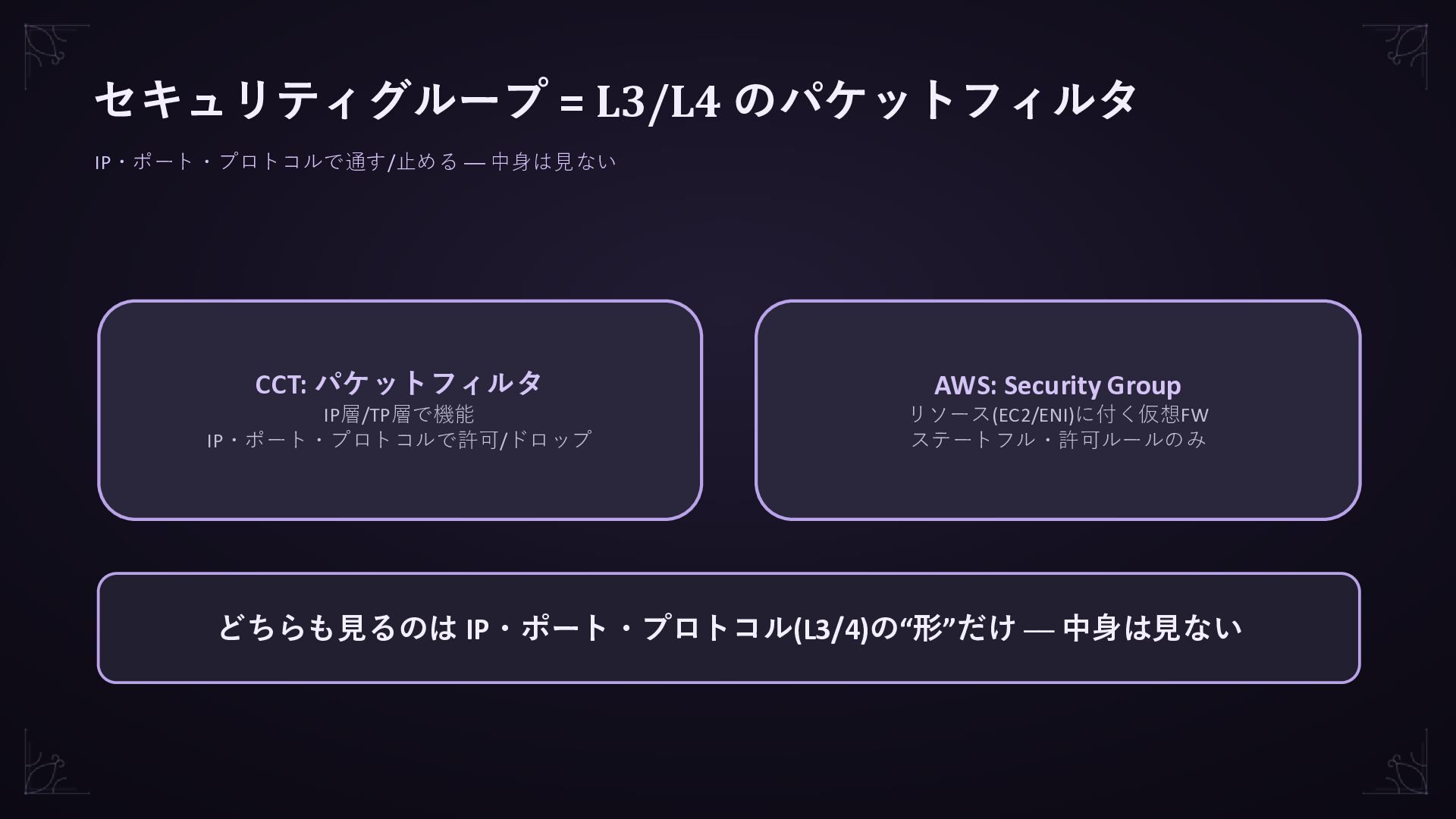Select the AWS: Security Group heading

tap(1057, 385)
